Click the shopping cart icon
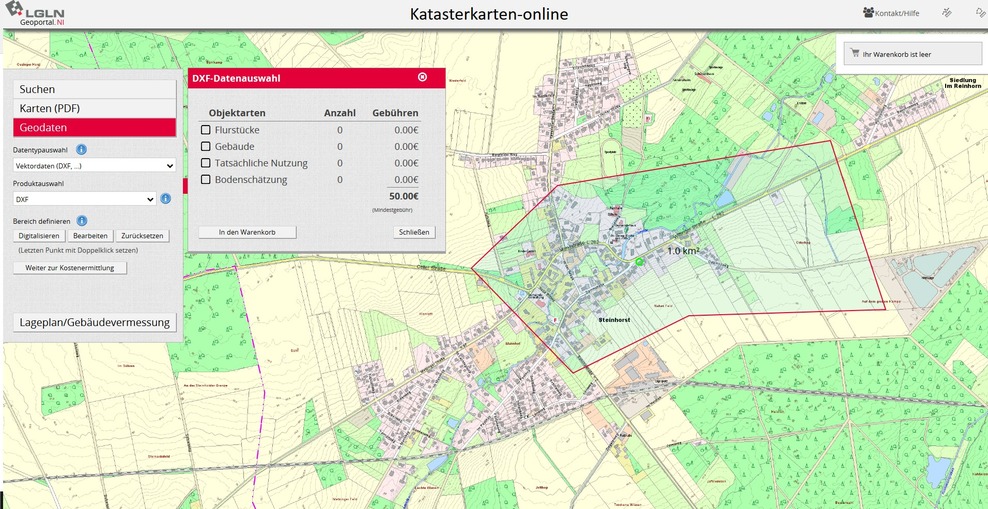 tap(854, 54)
